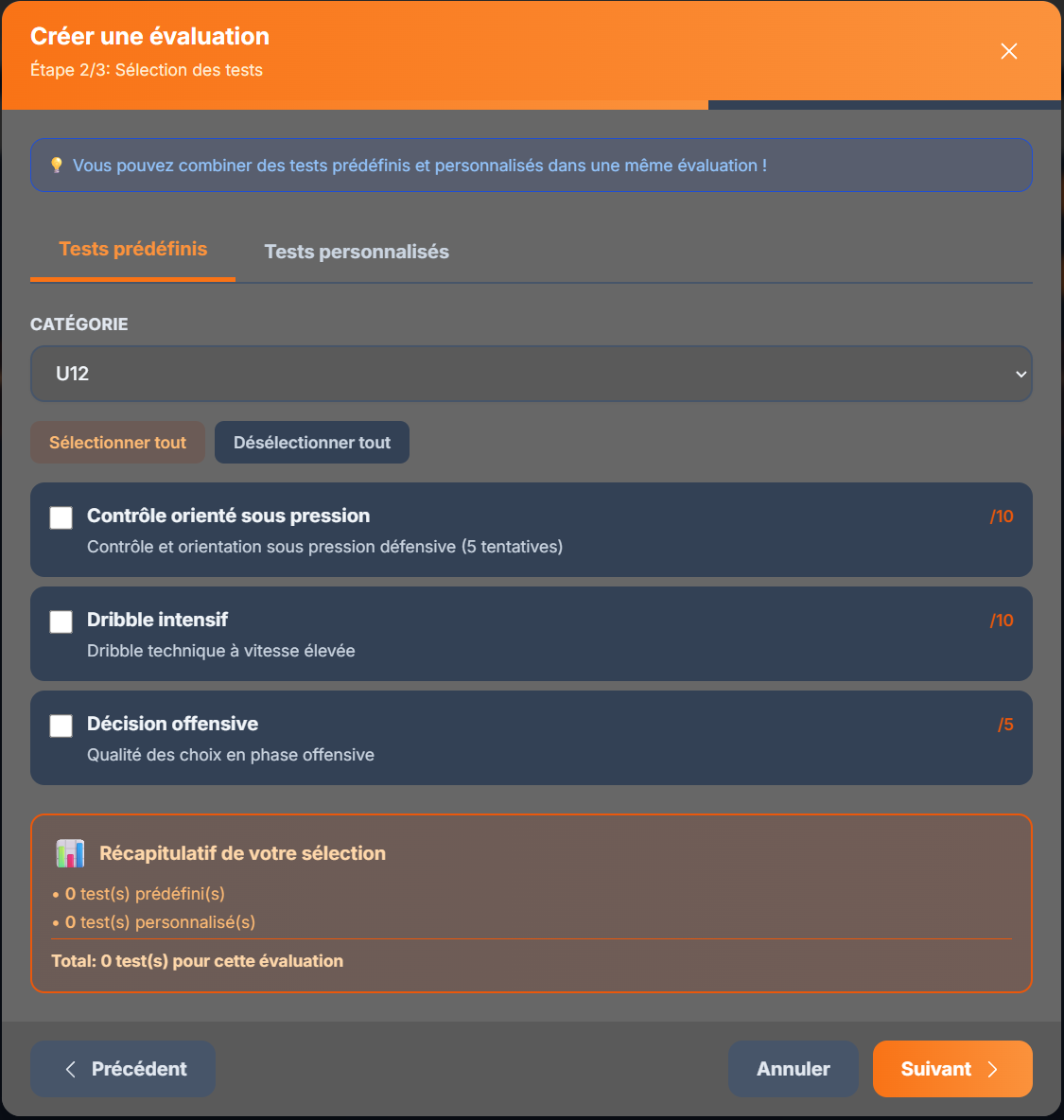Click the Total line in the recap box
The height and width of the screenshot is (1120, 1064).
coord(196,960)
